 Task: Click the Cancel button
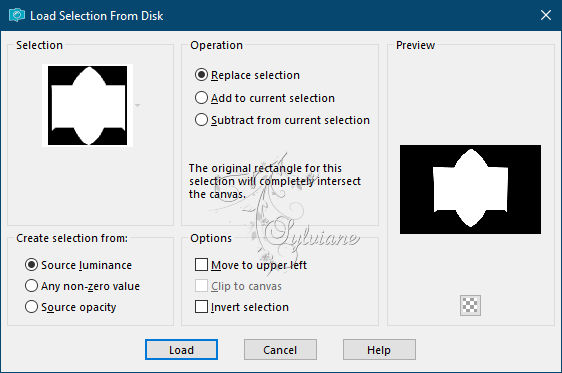(x=280, y=349)
